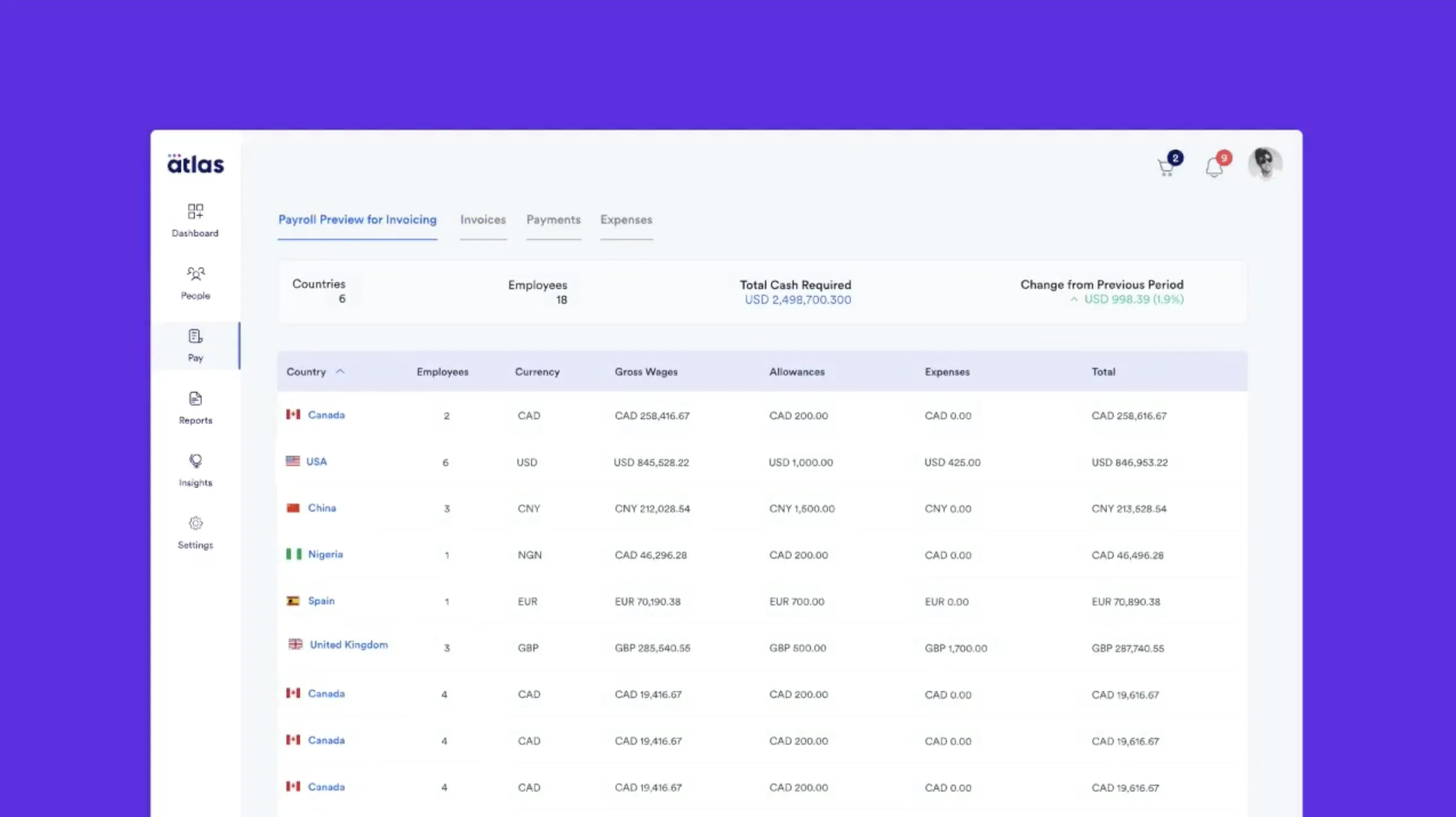Click the Total column header

pos(1103,372)
